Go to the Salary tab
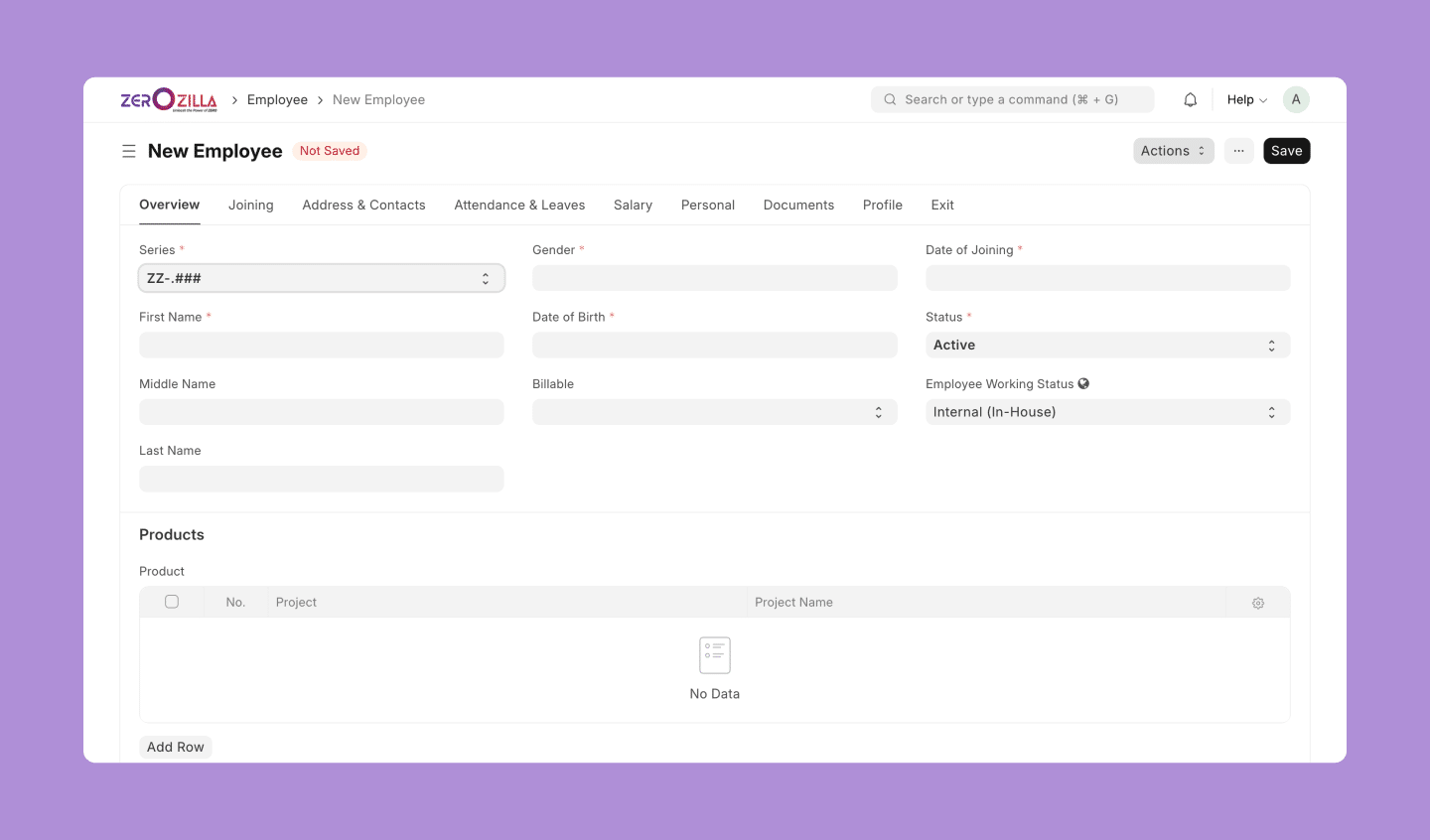1430x840 pixels. click(x=633, y=206)
